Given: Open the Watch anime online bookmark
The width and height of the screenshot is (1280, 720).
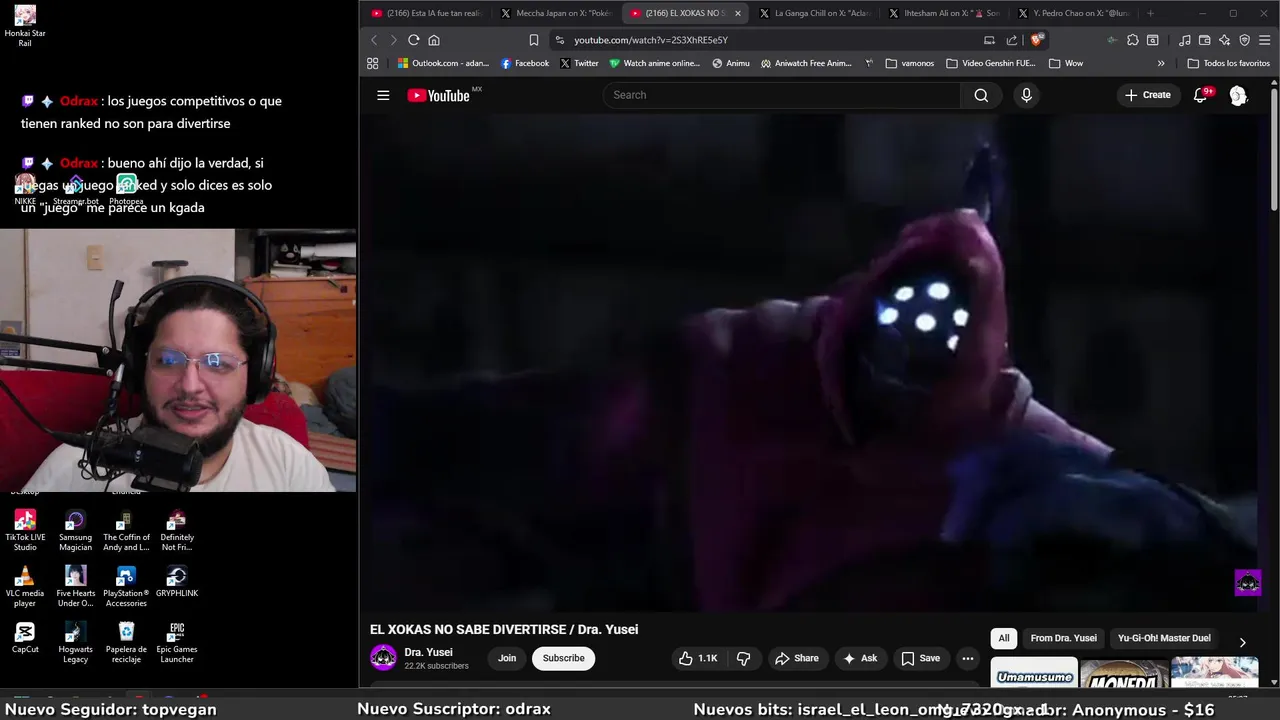Looking at the screenshot, I should coord(655,63).
